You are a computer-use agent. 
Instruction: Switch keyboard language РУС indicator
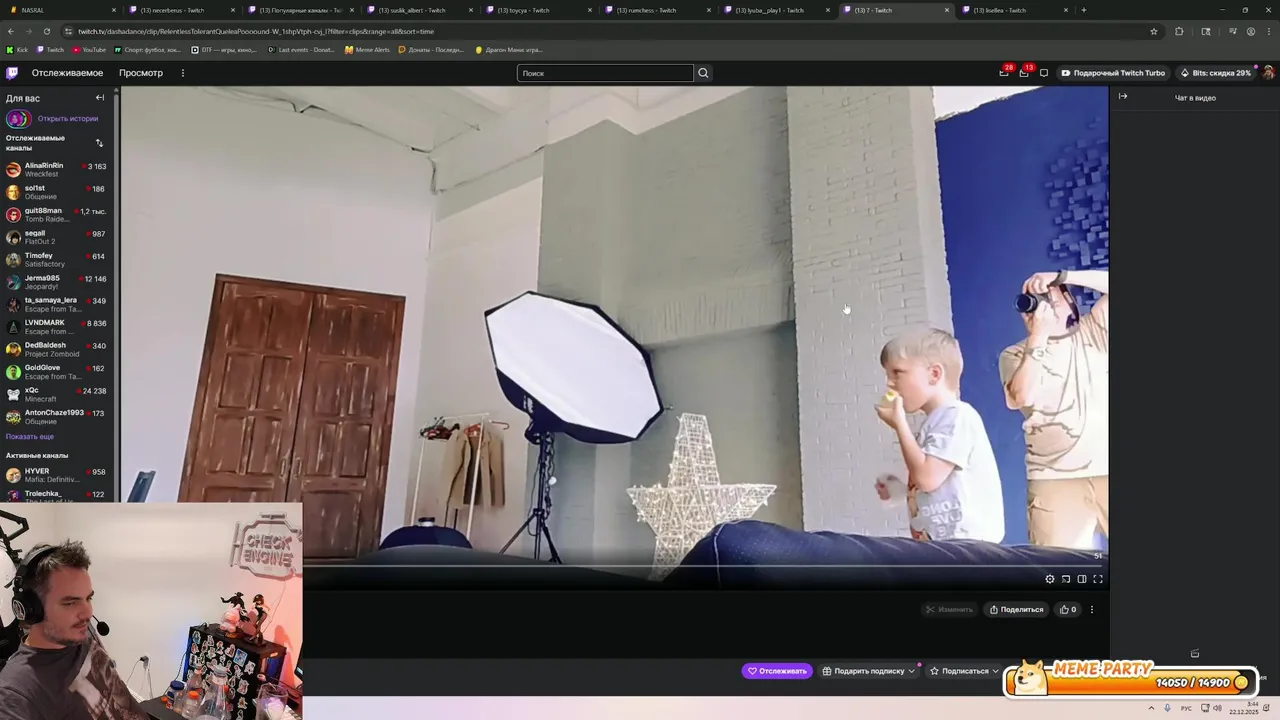[x=1186, y=708]
